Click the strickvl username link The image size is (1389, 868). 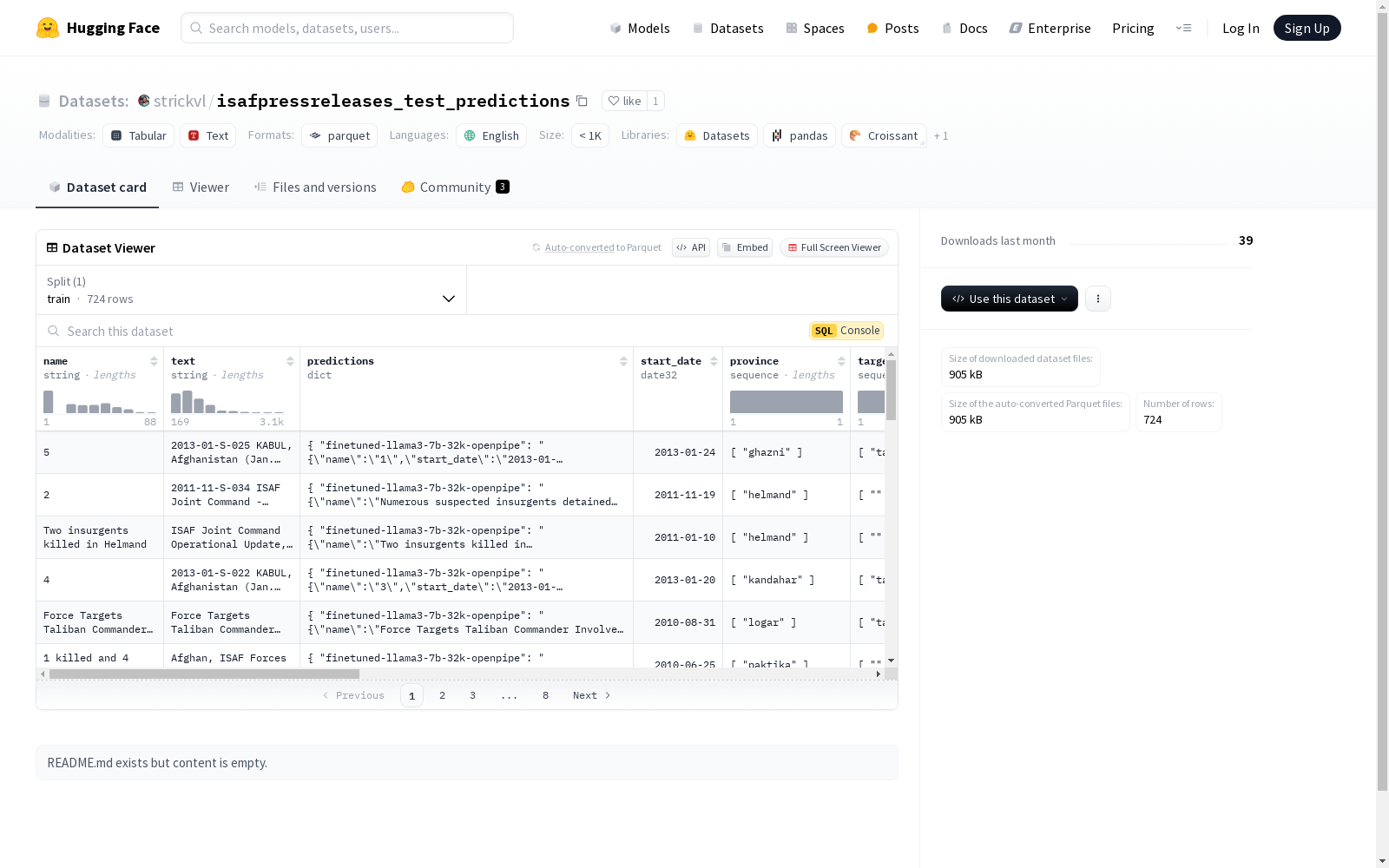180,101
